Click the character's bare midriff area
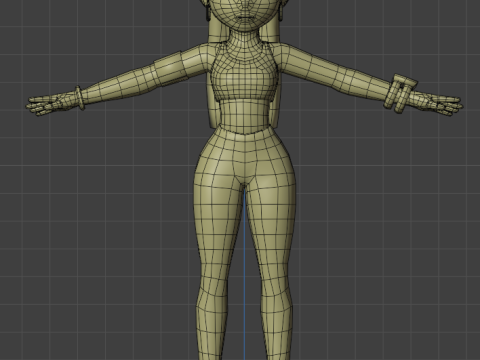Screen dimensions: 480x360 pyautogui.click(x=245, y=115)
